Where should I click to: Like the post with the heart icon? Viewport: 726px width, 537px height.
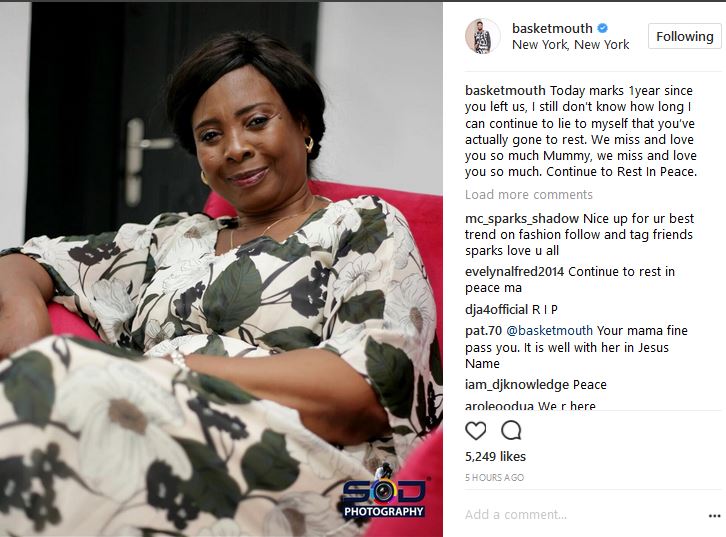pos(476,431)
